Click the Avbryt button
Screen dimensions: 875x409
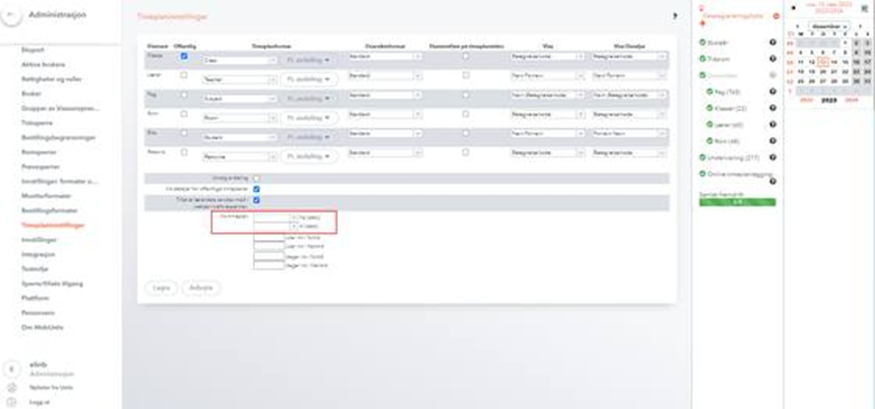point(201,287)
